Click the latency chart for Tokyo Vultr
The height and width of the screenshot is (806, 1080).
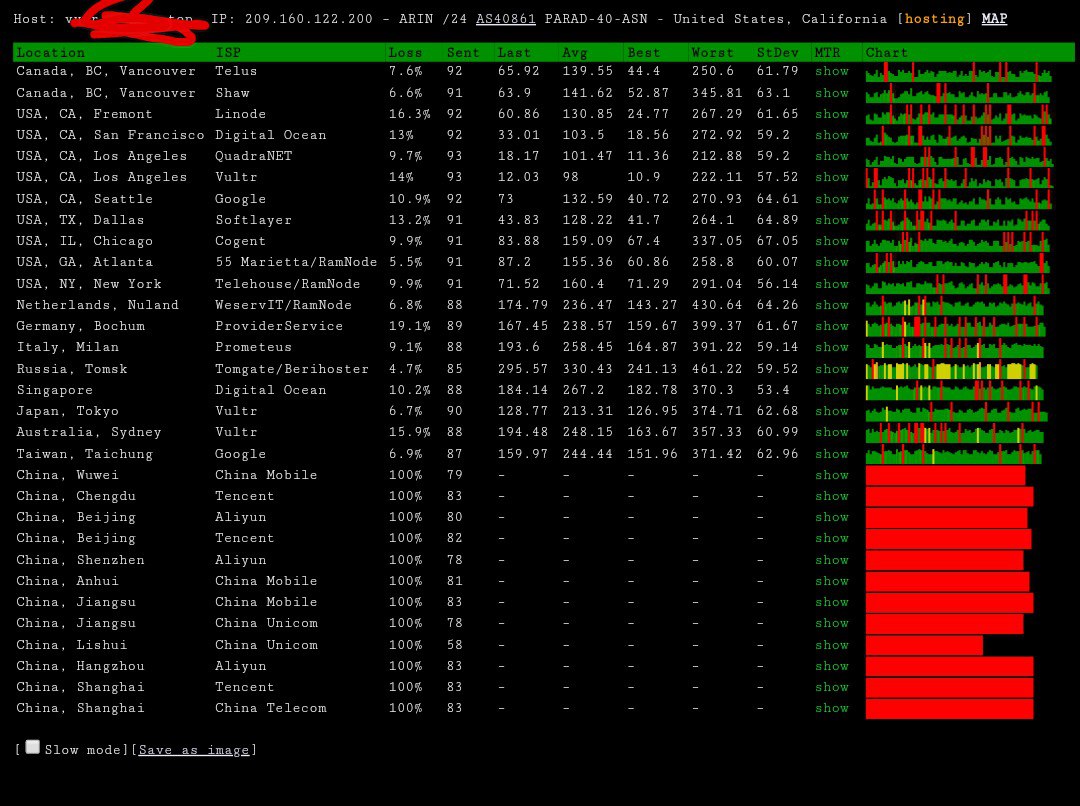tap(955, 411)
